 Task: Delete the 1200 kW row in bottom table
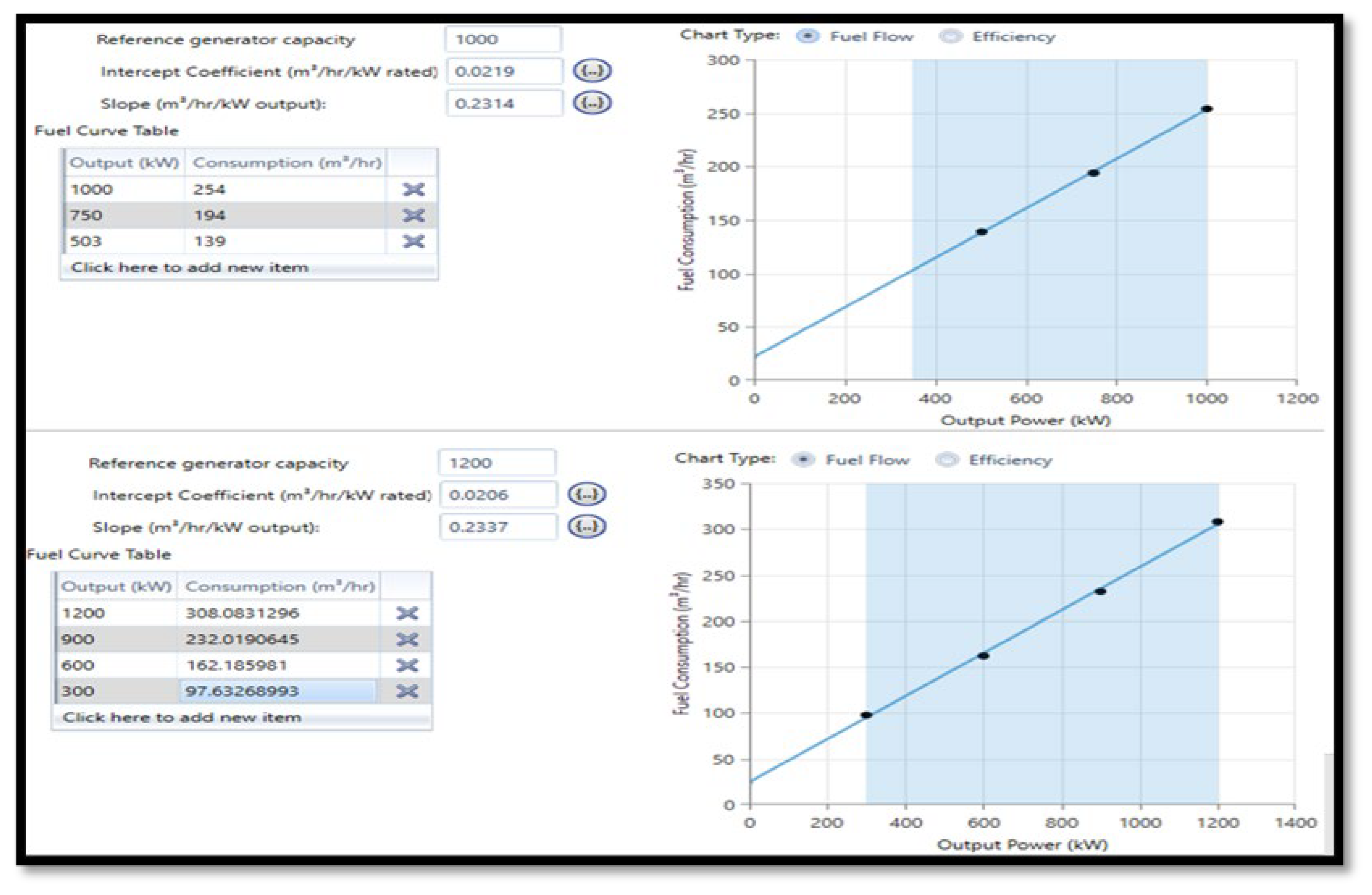click(407, 614)
